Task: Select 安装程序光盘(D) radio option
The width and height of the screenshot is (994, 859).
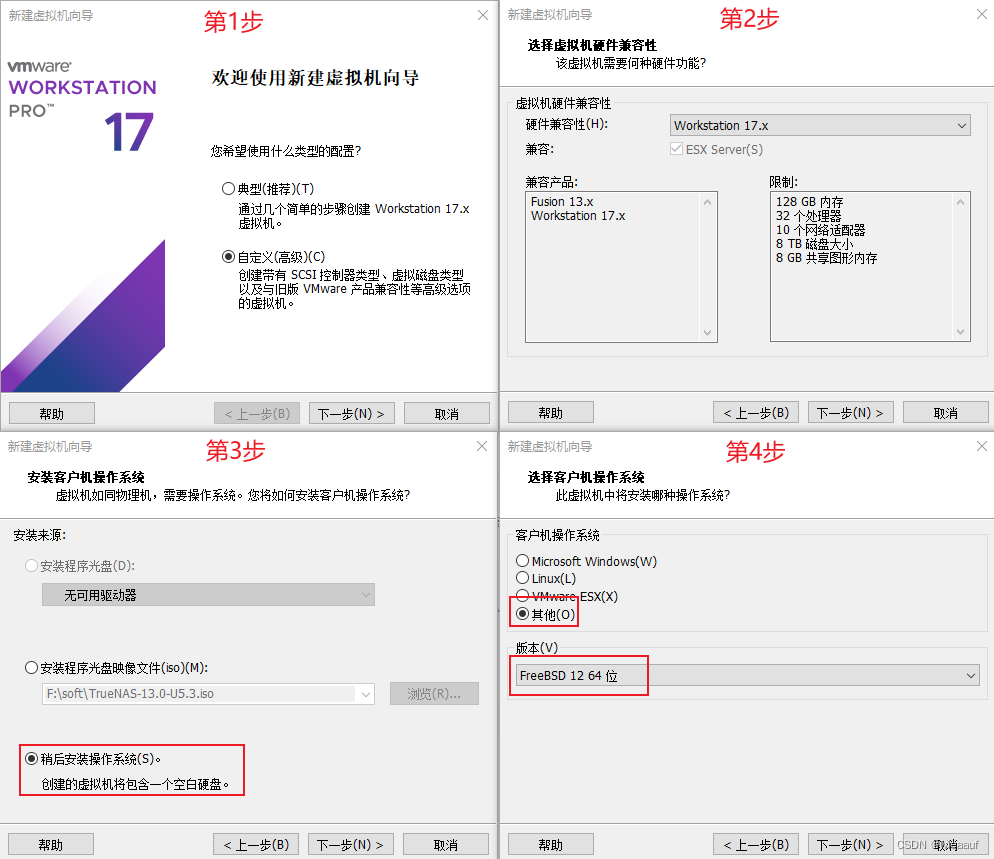Action: click(x=31, y=565)
